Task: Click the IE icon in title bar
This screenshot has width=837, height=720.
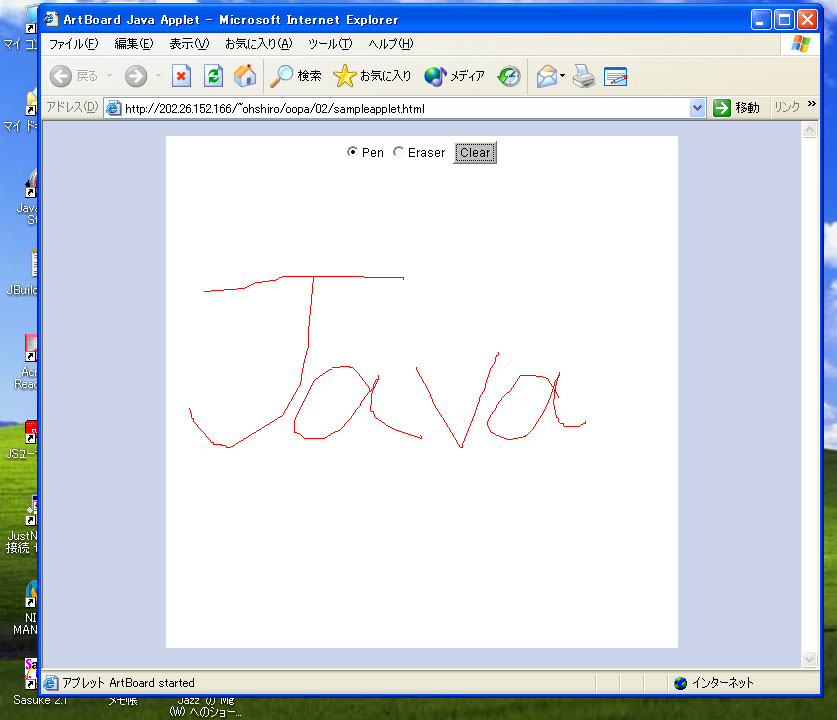Action: (x=51, y=19)
